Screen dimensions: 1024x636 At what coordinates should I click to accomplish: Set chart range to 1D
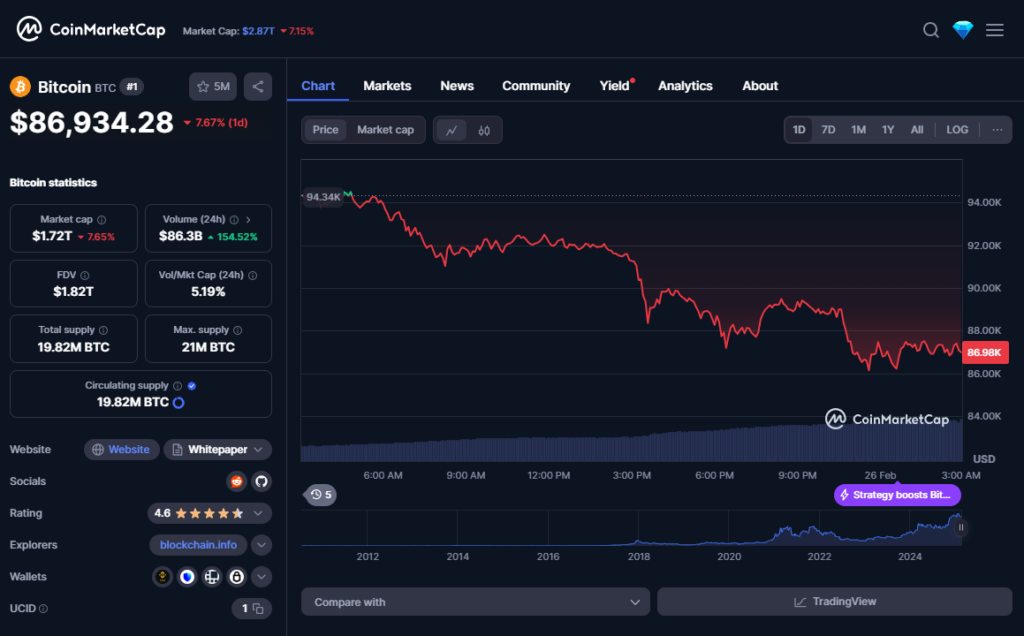(799, 130)
